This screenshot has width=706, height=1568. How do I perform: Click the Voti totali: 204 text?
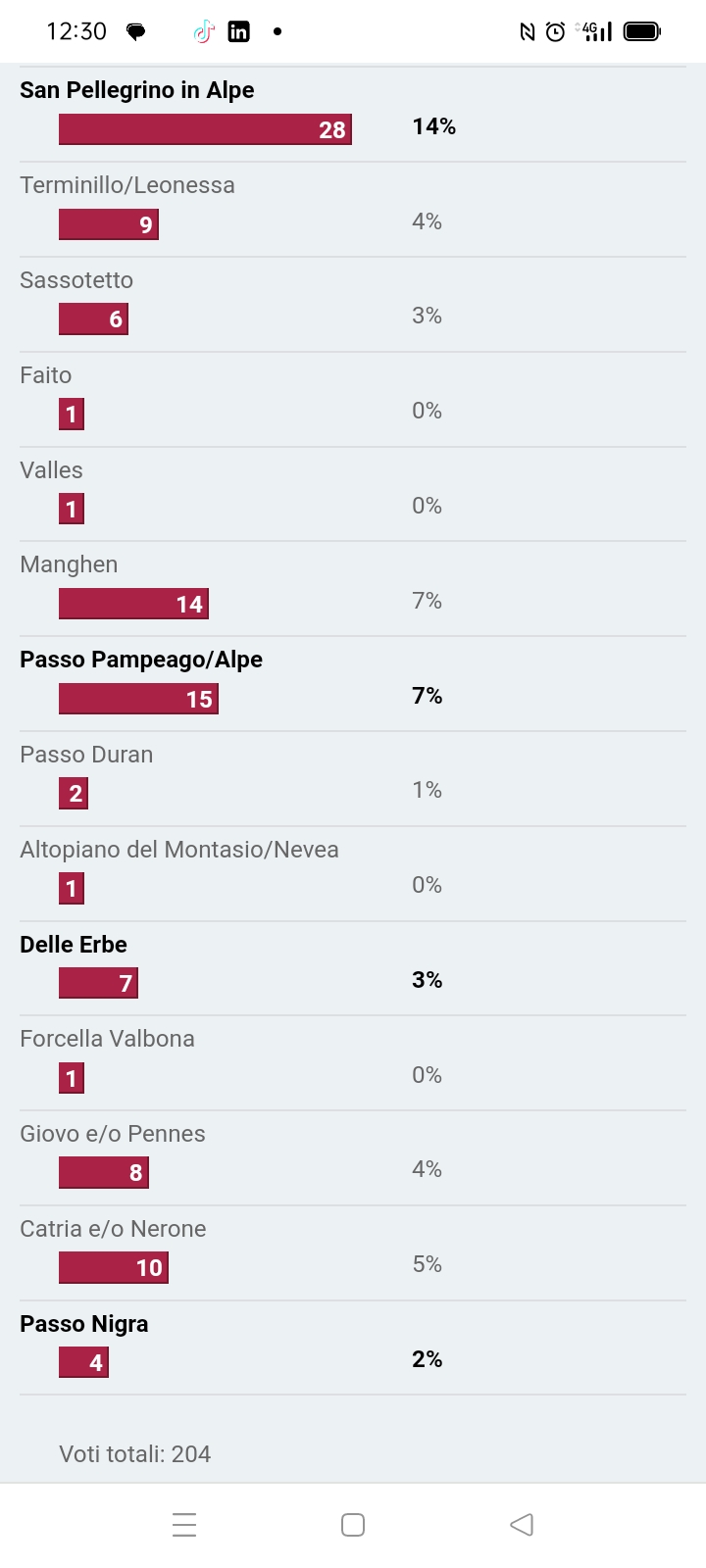pyautogui.click(x=135, y=1454)
